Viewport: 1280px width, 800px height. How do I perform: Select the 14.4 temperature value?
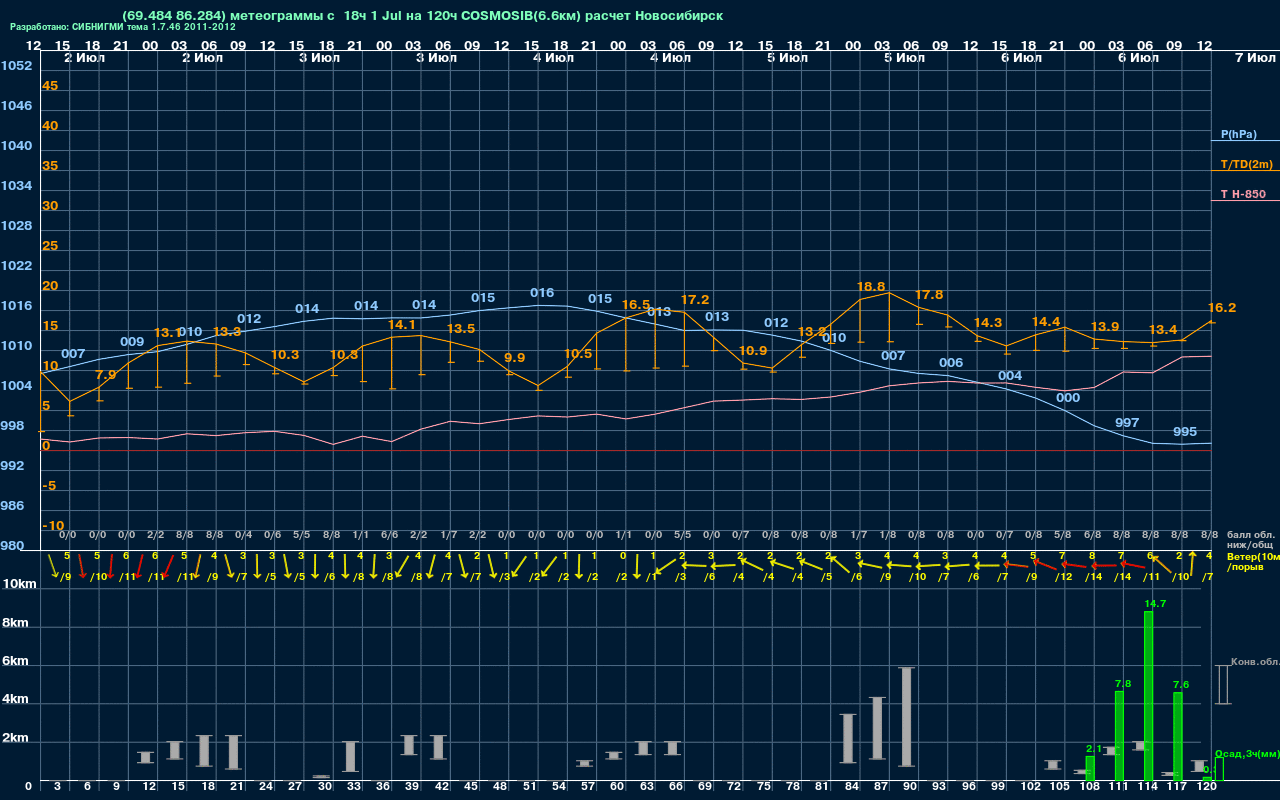pyautogui.click(x=1046, y=322)
